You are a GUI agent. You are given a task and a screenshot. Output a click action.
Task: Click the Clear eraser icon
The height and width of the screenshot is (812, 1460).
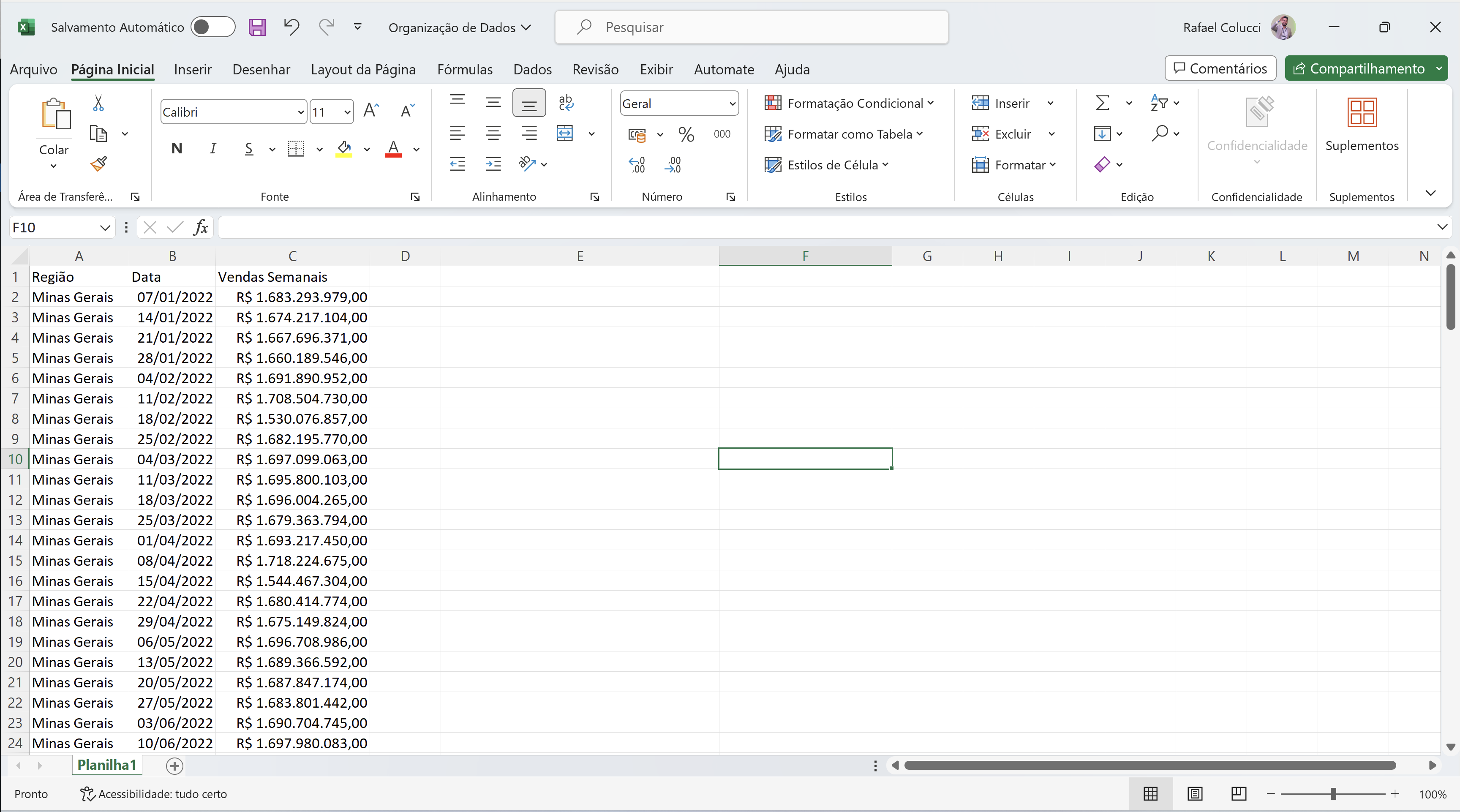(1102, 164)
